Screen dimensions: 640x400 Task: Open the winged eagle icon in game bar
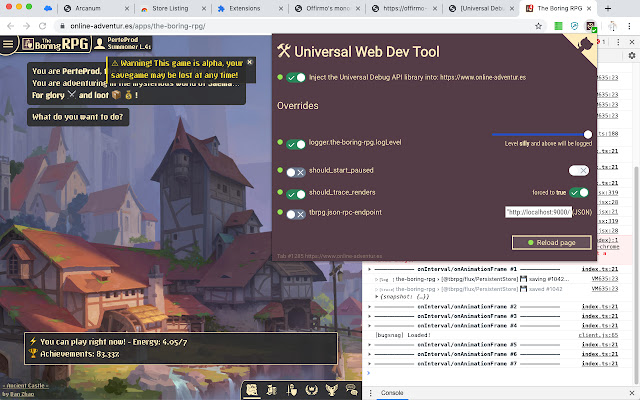(x=331, y=390)
